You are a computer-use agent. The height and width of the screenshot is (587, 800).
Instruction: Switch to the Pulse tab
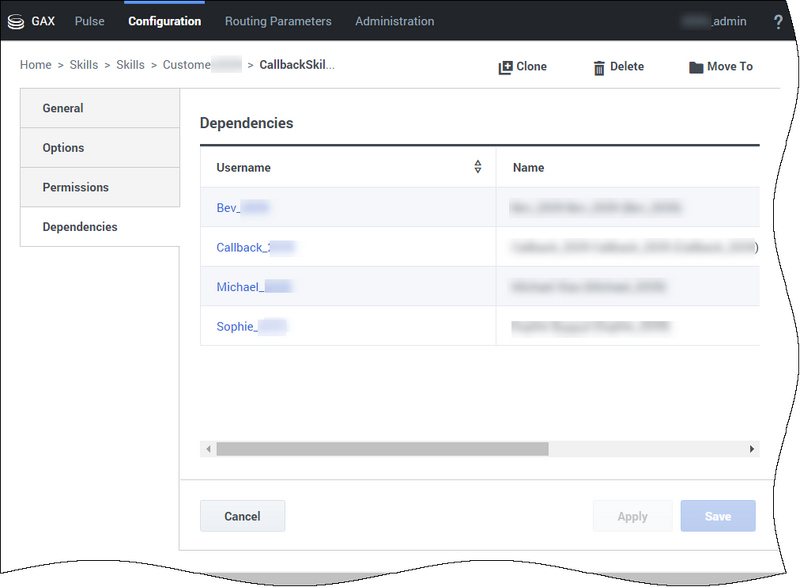pyautogui.click(x=89, y=21)
